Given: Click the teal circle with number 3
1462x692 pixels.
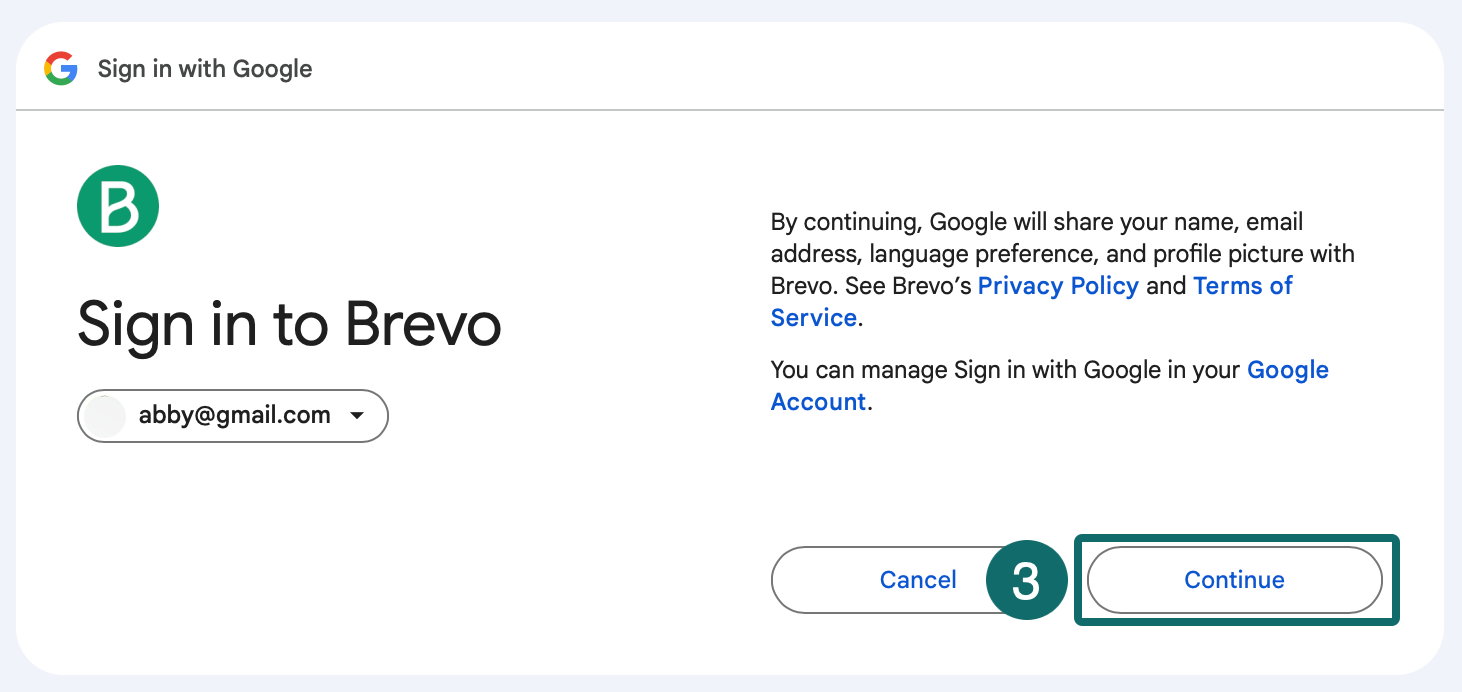Looking at the screenshot, I should [x=1026, y=580].
